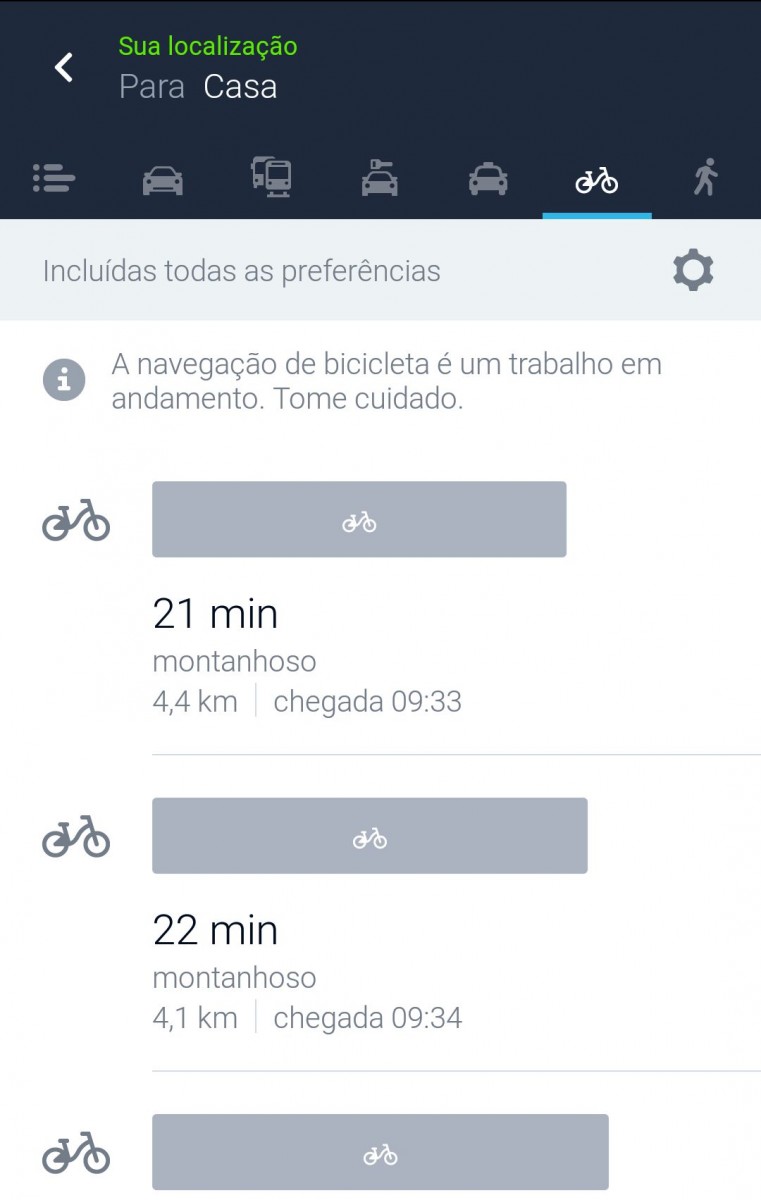Image resolution: width=761 pixels, height=1200 pixels.
Task: Tap the second route's gray bike bar
Action: pos(369,836)
